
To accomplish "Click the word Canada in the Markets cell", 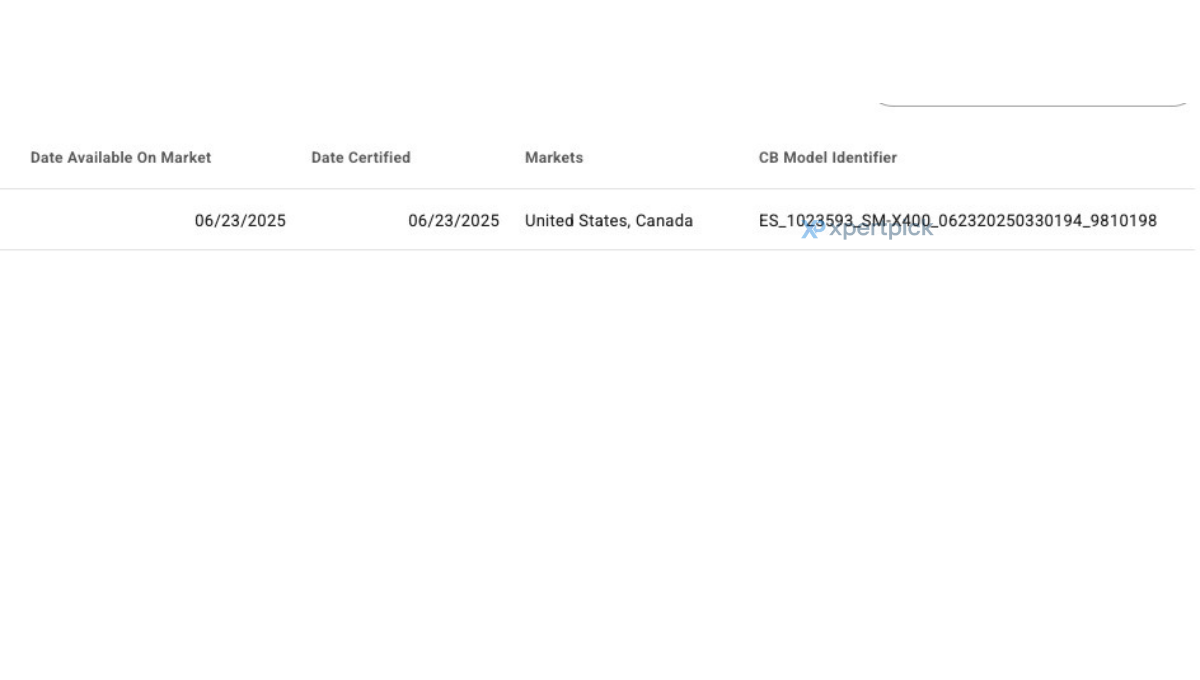I will (664, 221).
